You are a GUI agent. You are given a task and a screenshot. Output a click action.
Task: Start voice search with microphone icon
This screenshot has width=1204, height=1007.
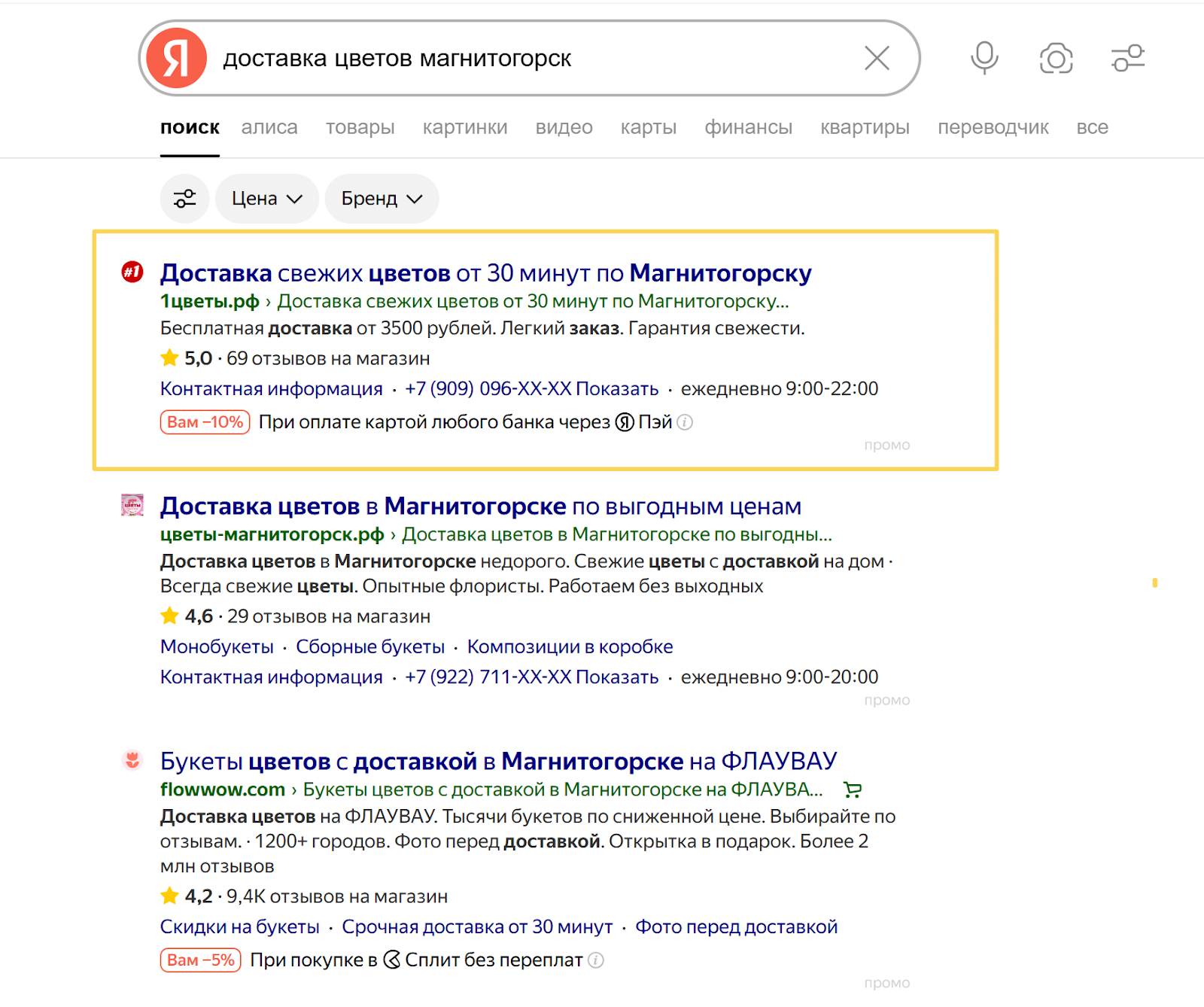[x=984, y=58]
